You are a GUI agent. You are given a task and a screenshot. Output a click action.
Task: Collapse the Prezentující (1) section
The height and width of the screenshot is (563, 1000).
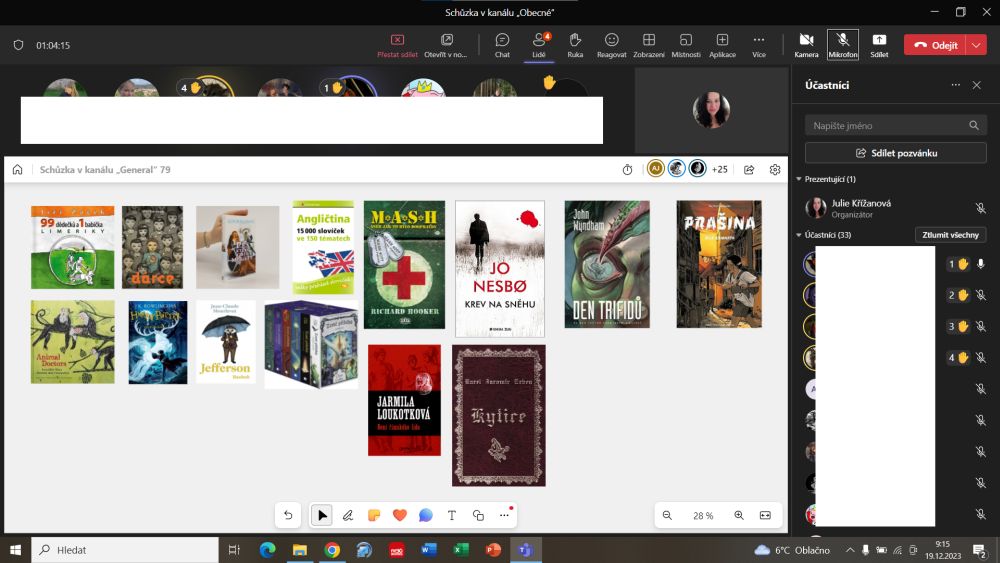click(798, 179)
